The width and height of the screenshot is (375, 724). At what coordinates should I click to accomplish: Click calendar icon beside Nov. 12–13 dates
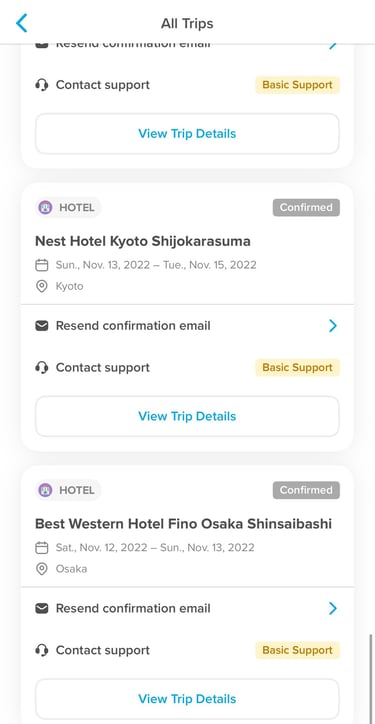[x=42, y=548]
